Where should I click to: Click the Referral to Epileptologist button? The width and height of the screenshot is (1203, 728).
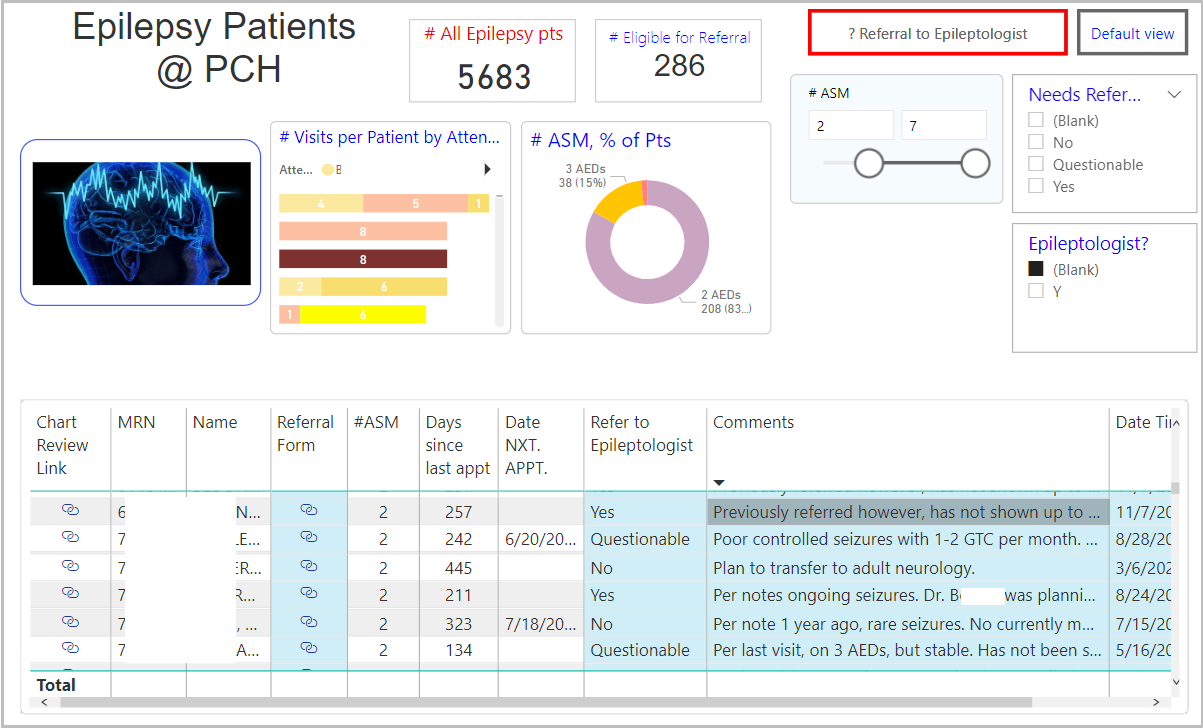click(937, 34)
